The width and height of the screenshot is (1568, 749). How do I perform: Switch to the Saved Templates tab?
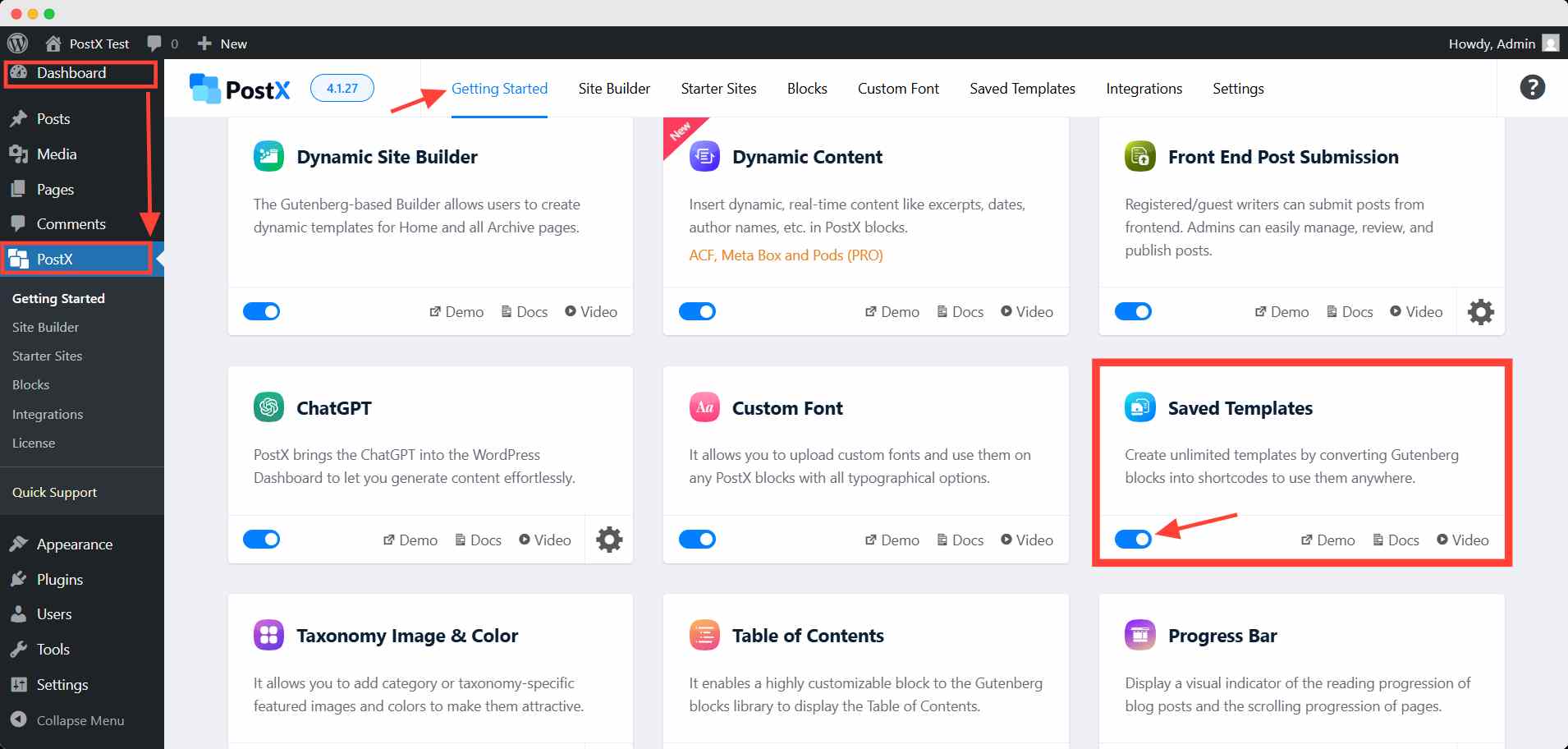point(1022,89)
